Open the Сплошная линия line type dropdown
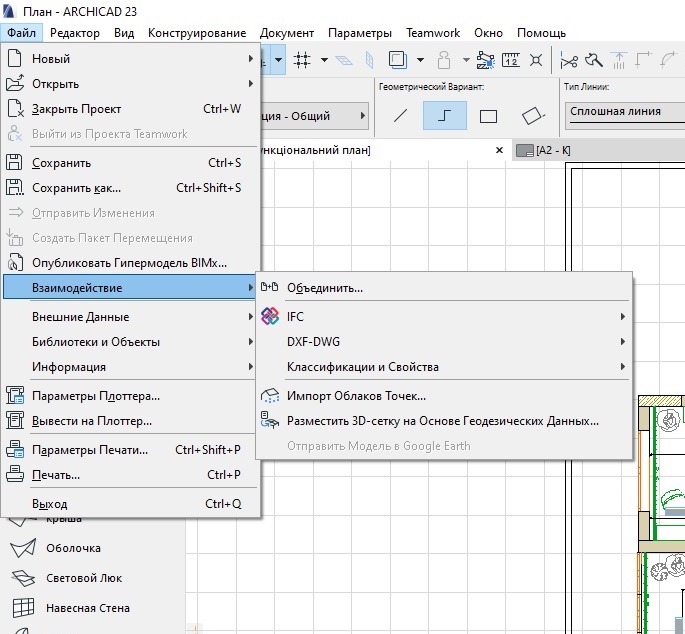The image size is (685, 634). 625,115
